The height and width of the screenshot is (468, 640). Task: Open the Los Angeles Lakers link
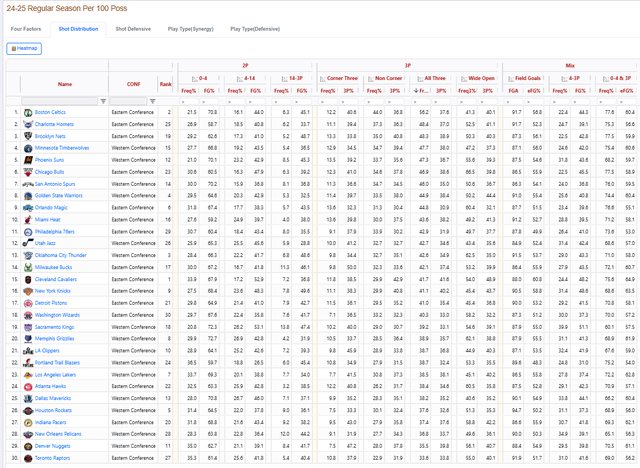tap(60, 375)
